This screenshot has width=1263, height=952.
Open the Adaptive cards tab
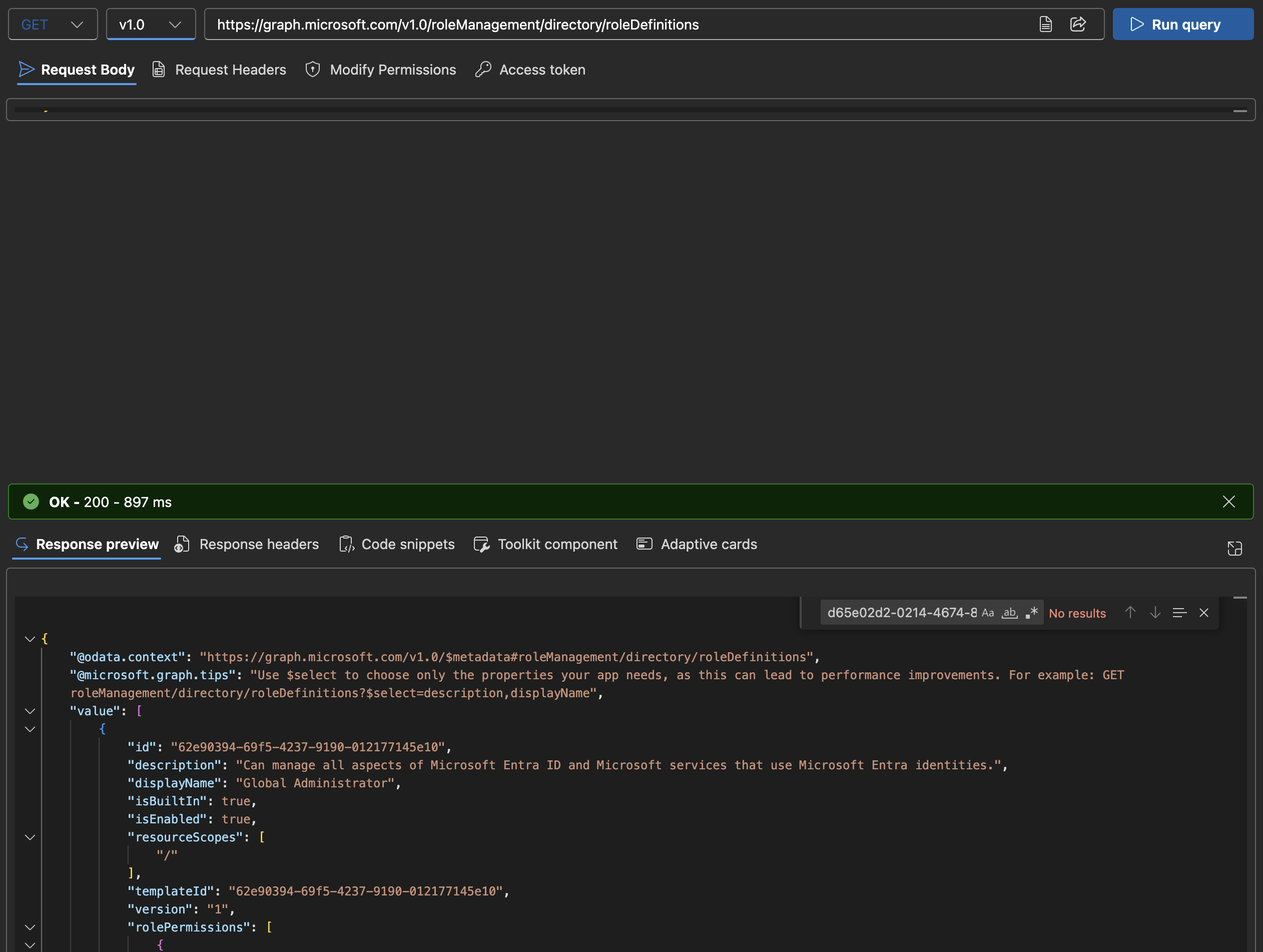point(697,544)
